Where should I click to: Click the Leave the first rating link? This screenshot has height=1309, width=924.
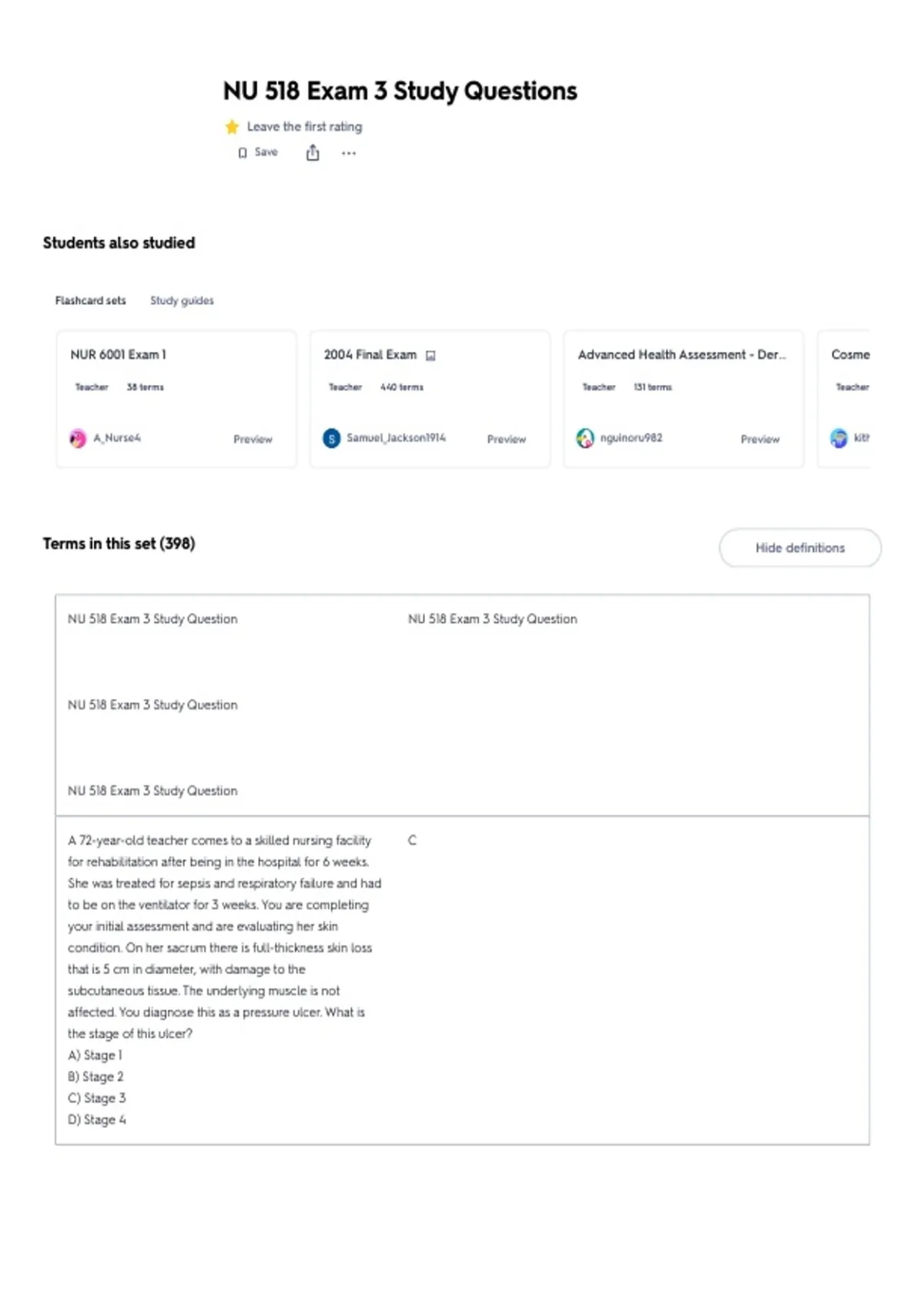304,126
